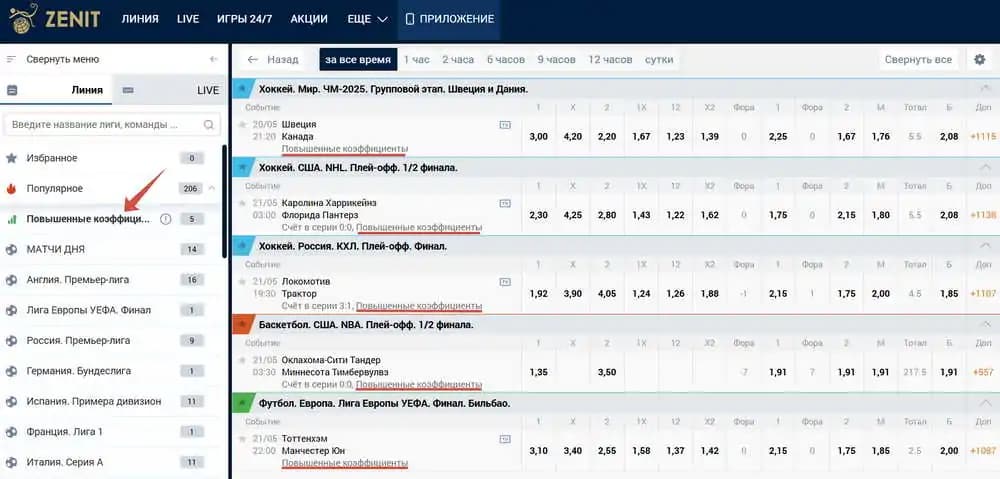The image size is (1000, 479).
Task: Open +557 extra markets for NBA match
Action: (983, 372)
